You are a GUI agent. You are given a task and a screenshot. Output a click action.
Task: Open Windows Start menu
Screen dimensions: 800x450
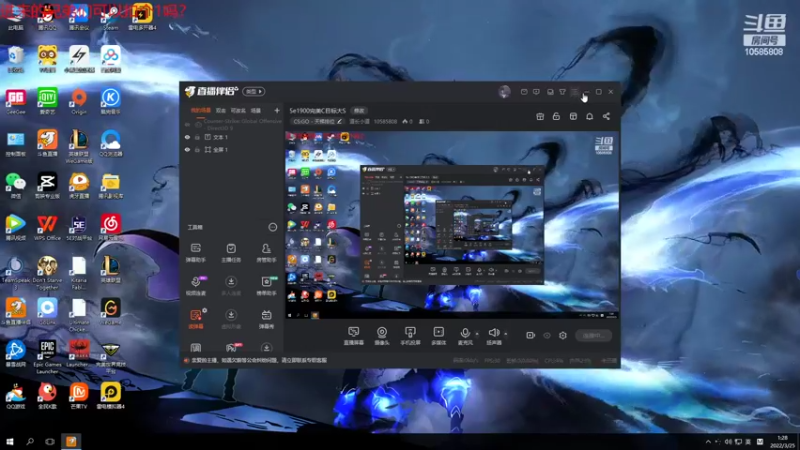(x=10, y=441)
